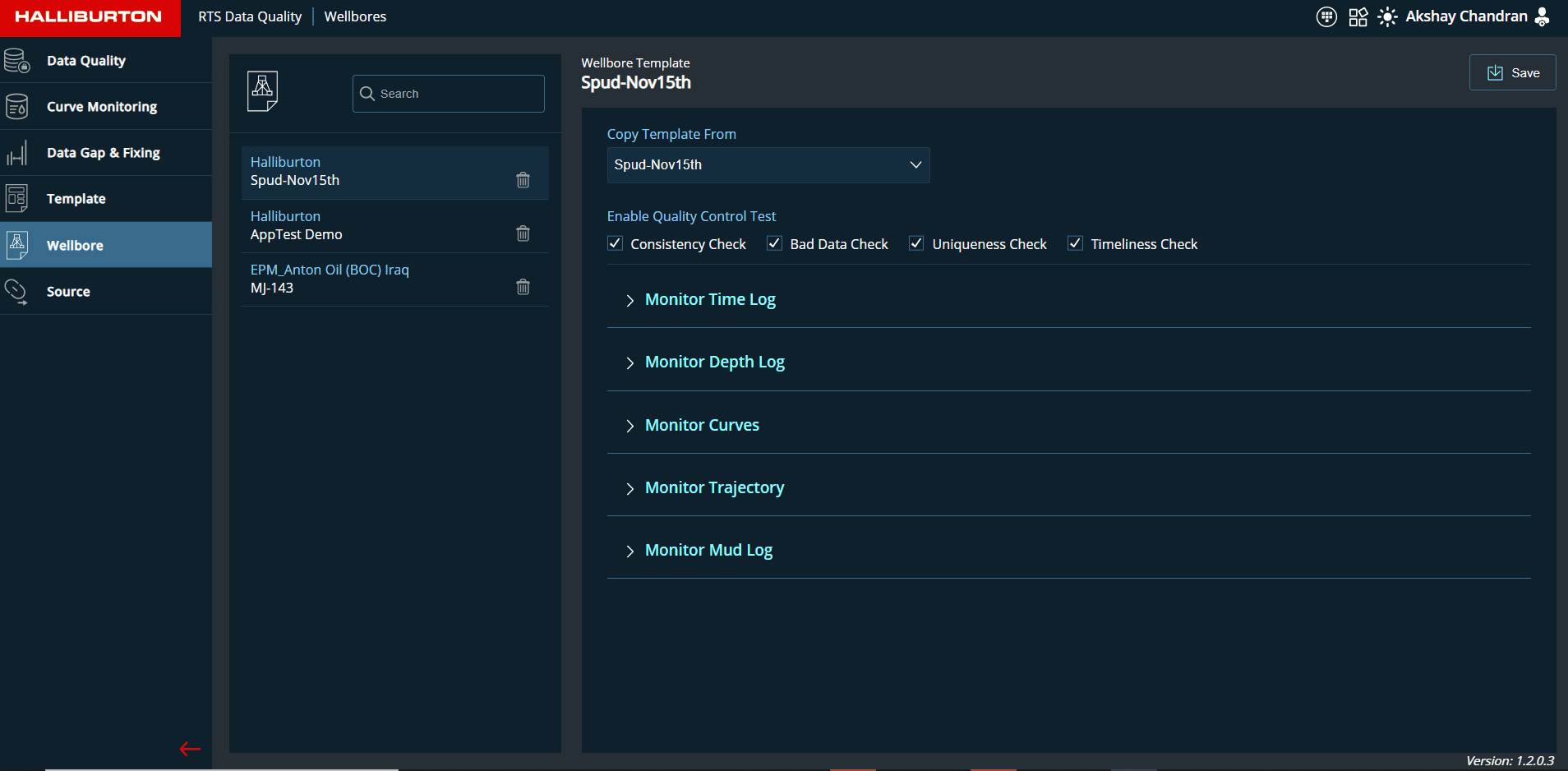Open Curve Monitoring in the sidebar
The width and height of the screenshot is (1568, 771).
(x=102, y=107)
